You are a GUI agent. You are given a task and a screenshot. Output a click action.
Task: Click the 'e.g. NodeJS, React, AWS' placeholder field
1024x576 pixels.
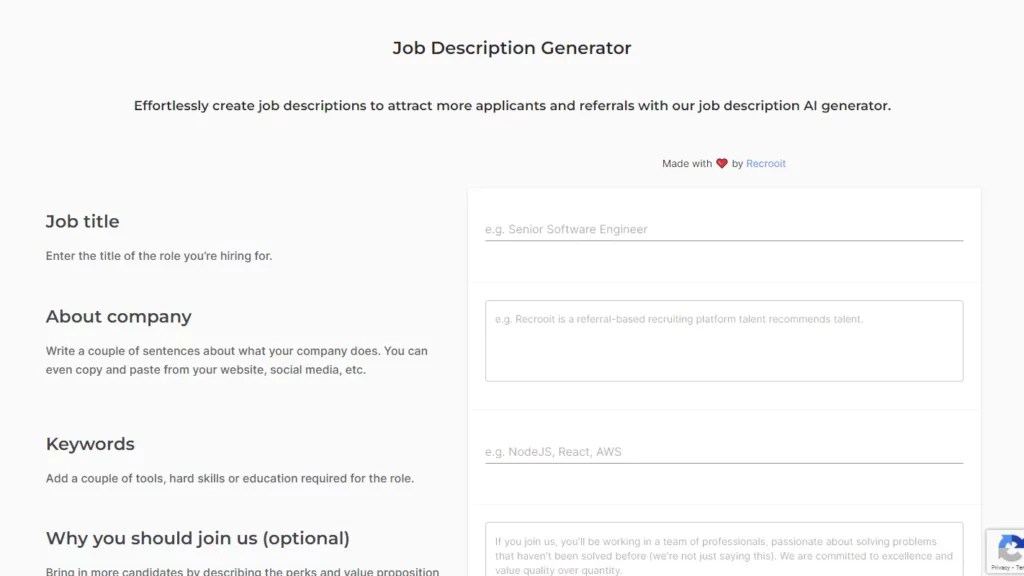pyautogui.click(x=553, y=451)
